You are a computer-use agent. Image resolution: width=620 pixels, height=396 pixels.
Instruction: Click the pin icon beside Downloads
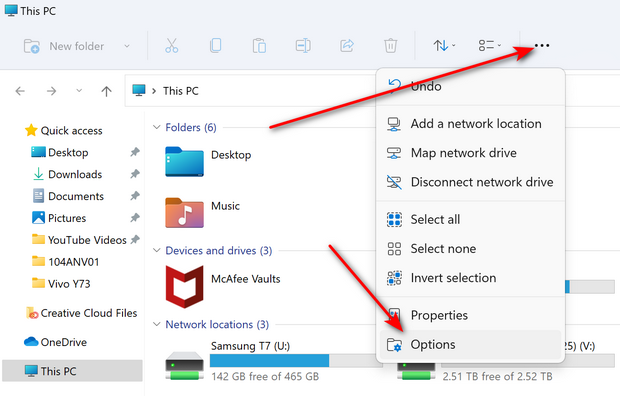pos(135,174)
